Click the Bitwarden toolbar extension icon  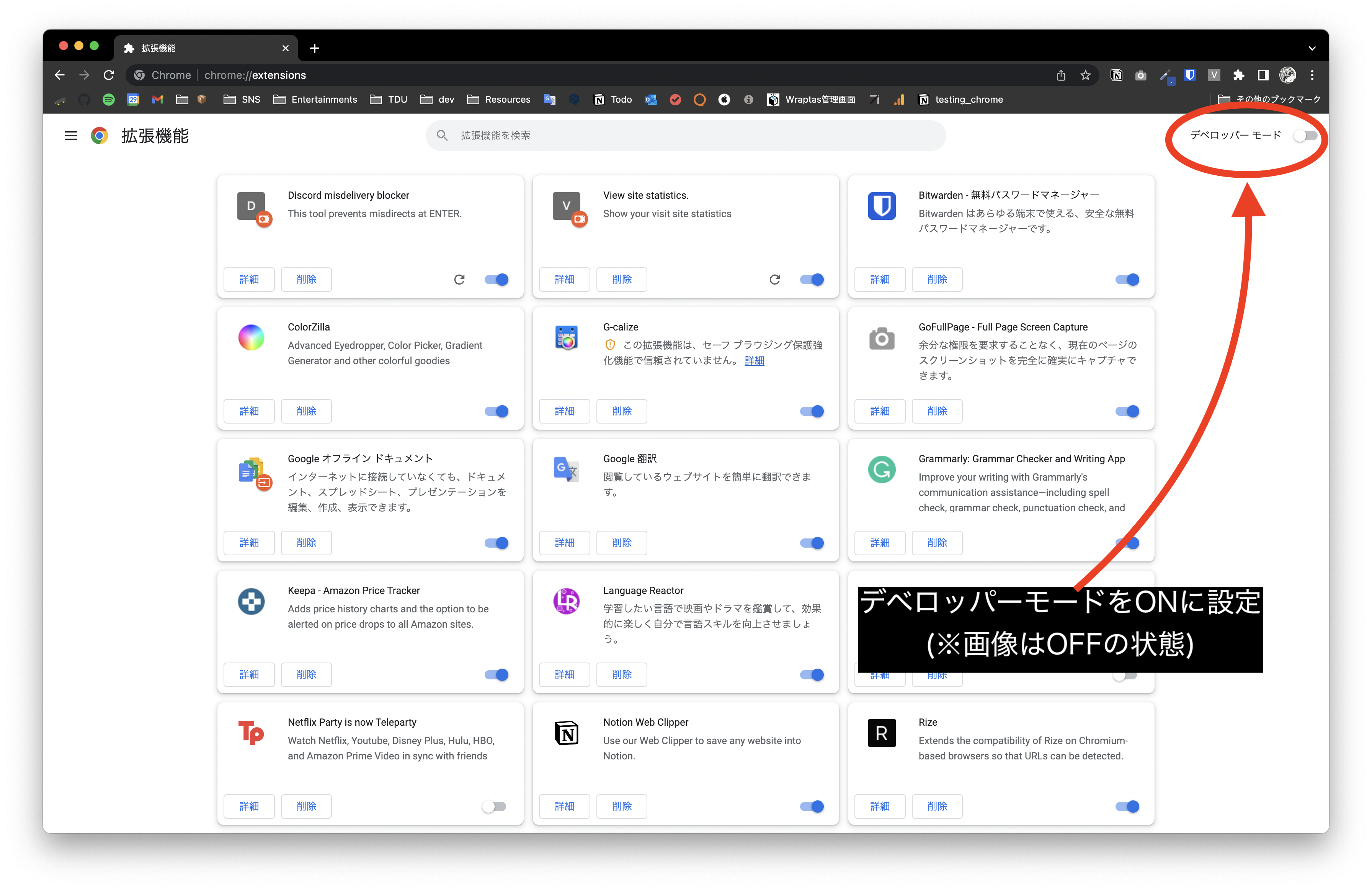(x=1189, y=75)
